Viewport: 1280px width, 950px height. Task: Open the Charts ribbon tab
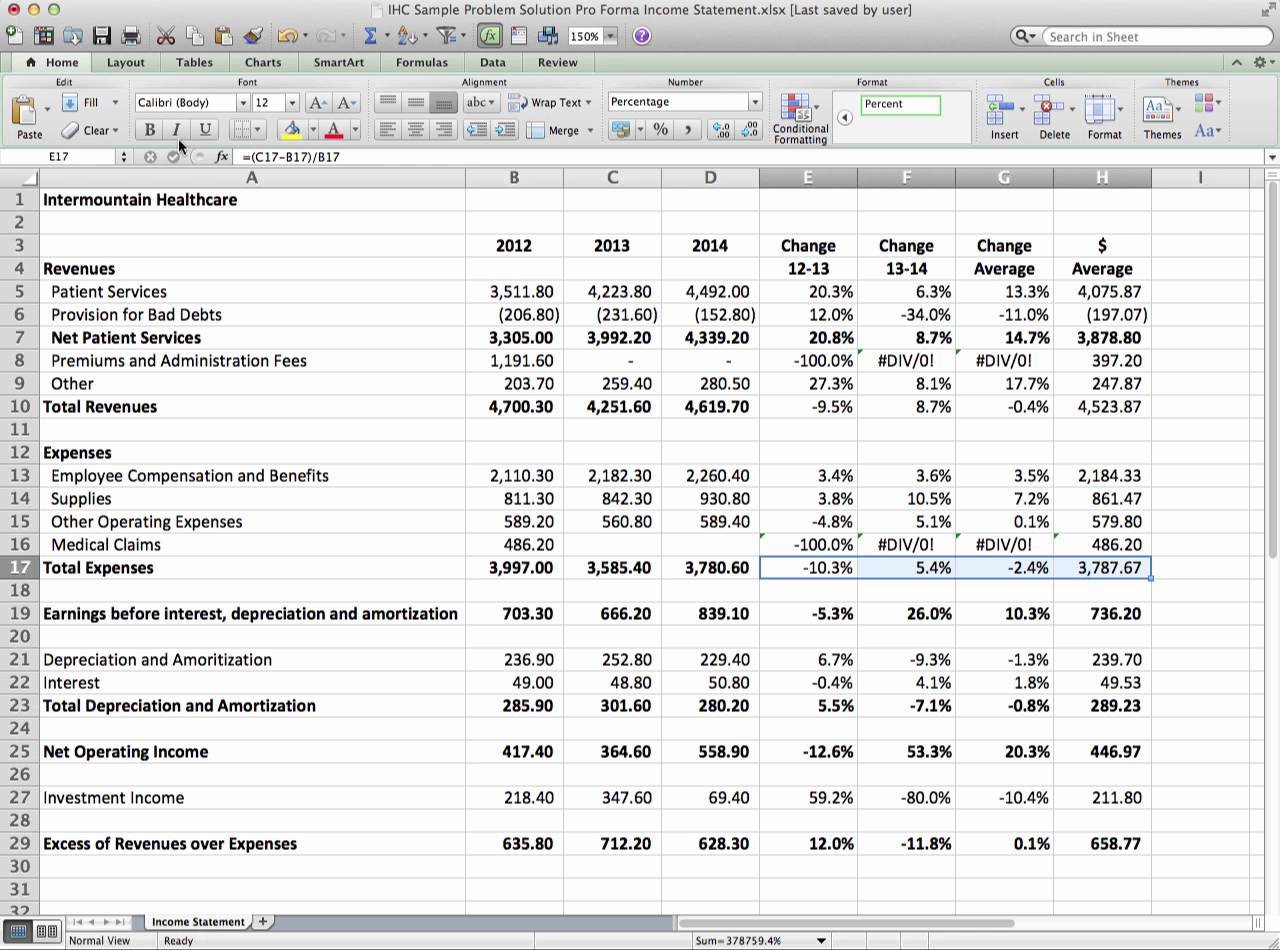pyautogui.click(x=262, y=62)
